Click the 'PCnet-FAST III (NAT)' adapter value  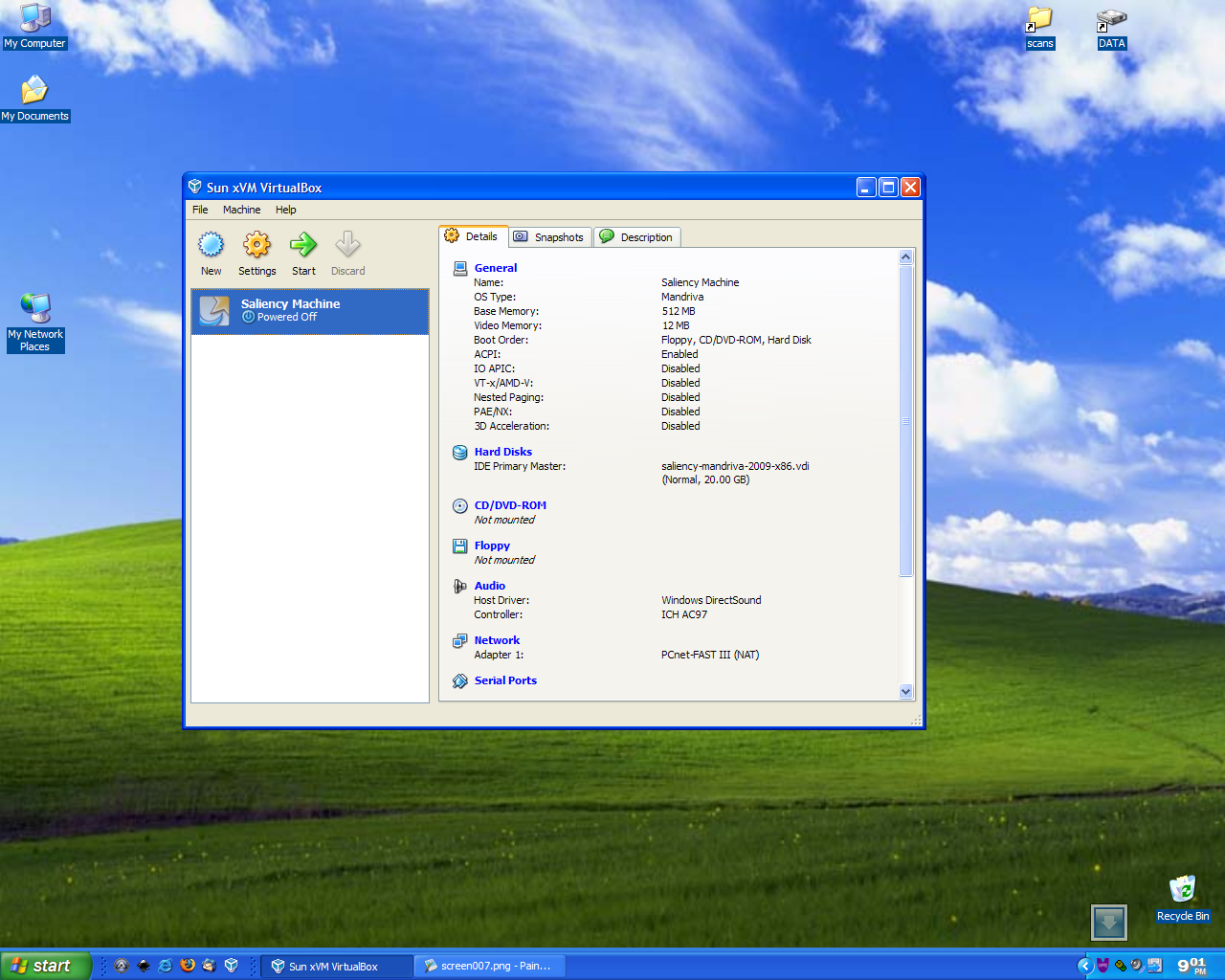pos(710,655)
